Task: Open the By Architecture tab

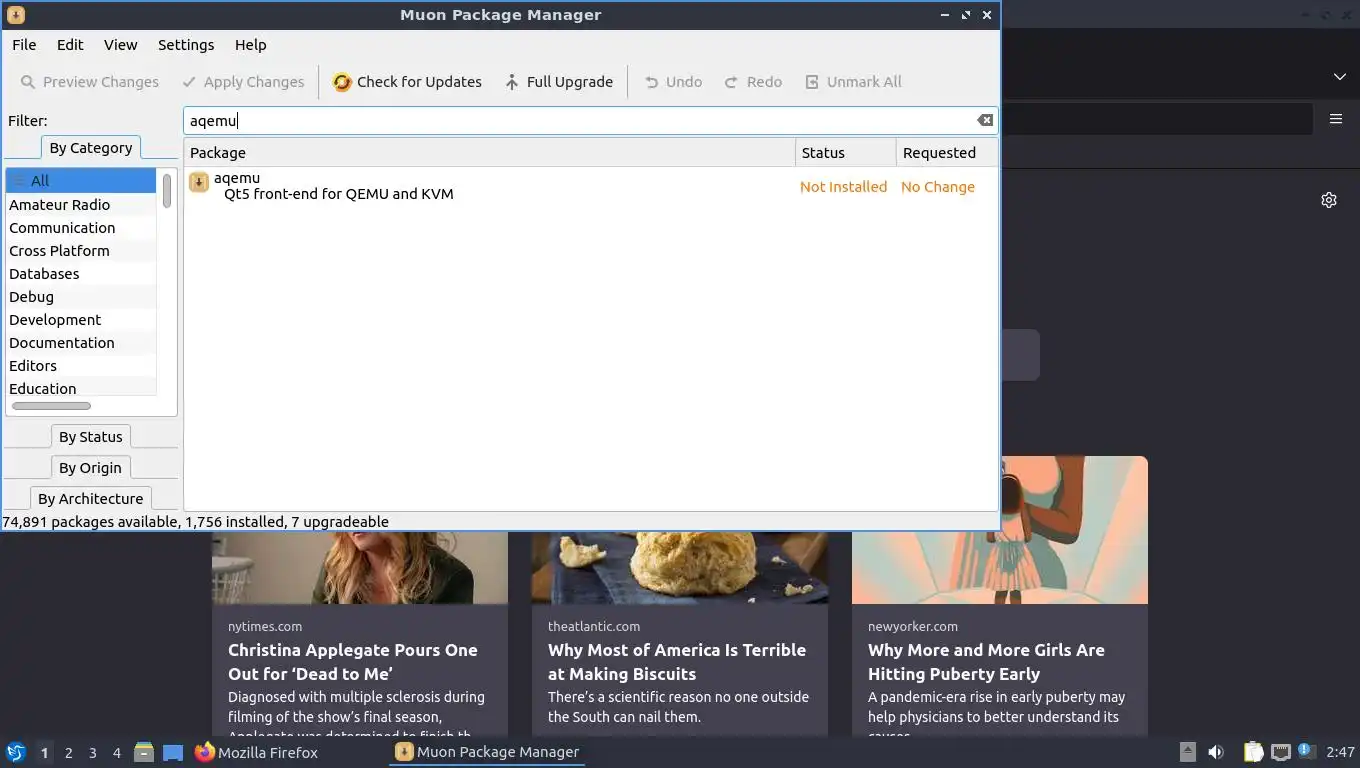Action: pos(90,499)
